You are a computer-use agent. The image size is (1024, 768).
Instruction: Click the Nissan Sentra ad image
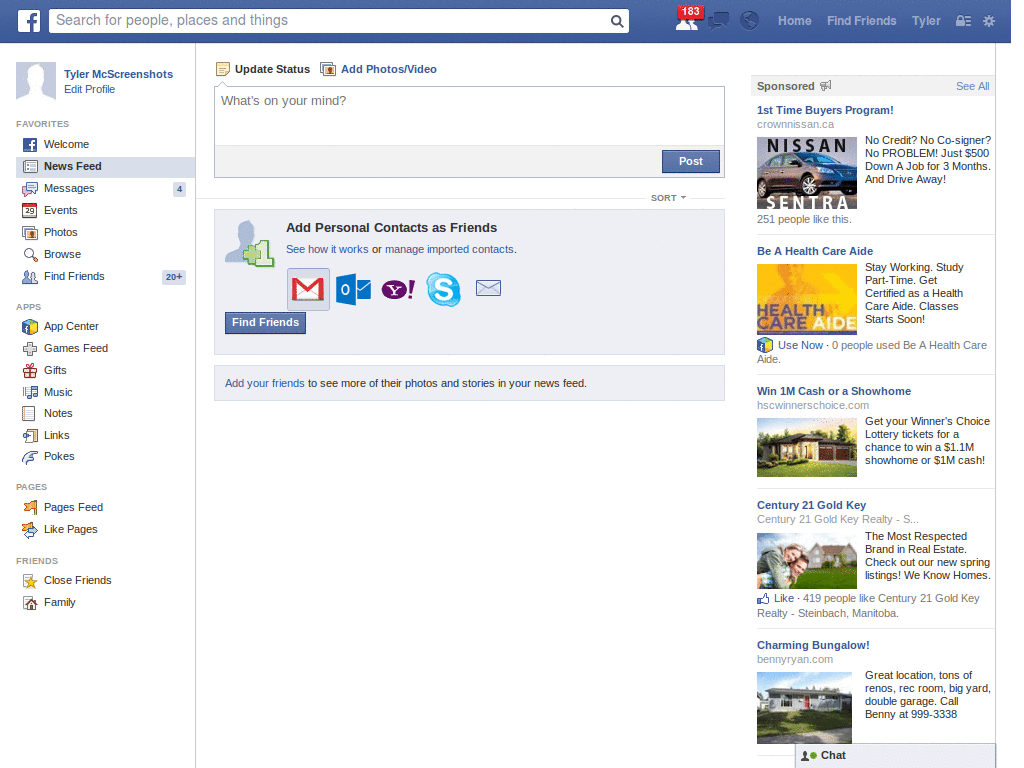coord(807,173)
